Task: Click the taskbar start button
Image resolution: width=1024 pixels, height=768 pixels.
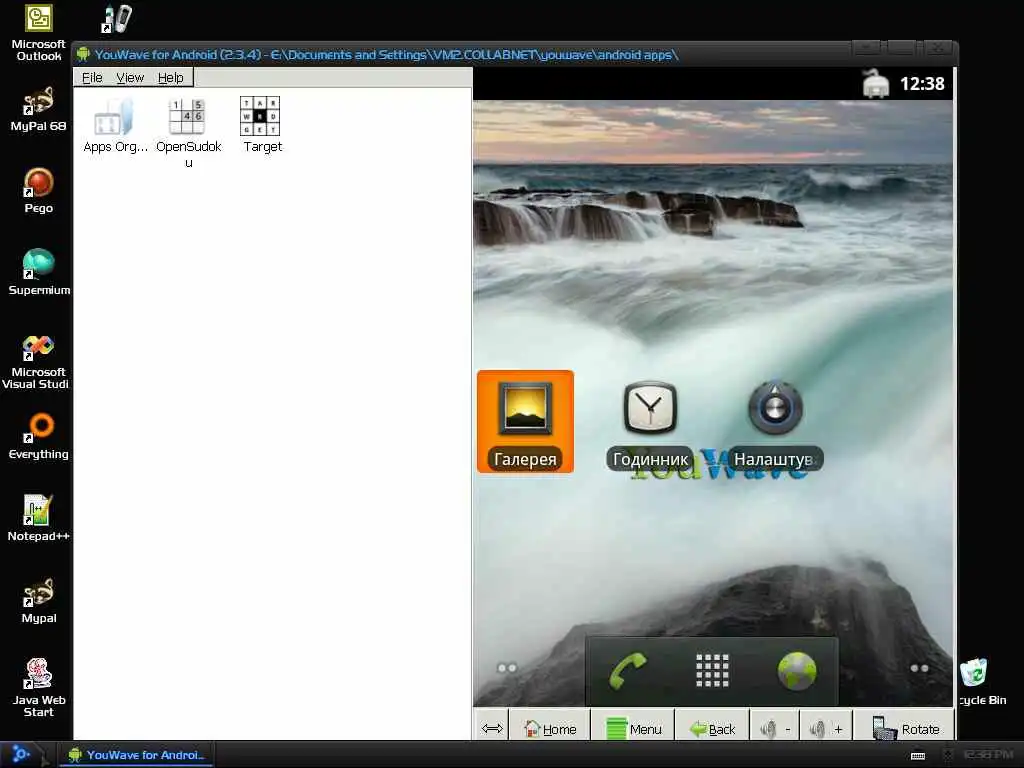Action: pyautogui.click(x=22, y=755)
